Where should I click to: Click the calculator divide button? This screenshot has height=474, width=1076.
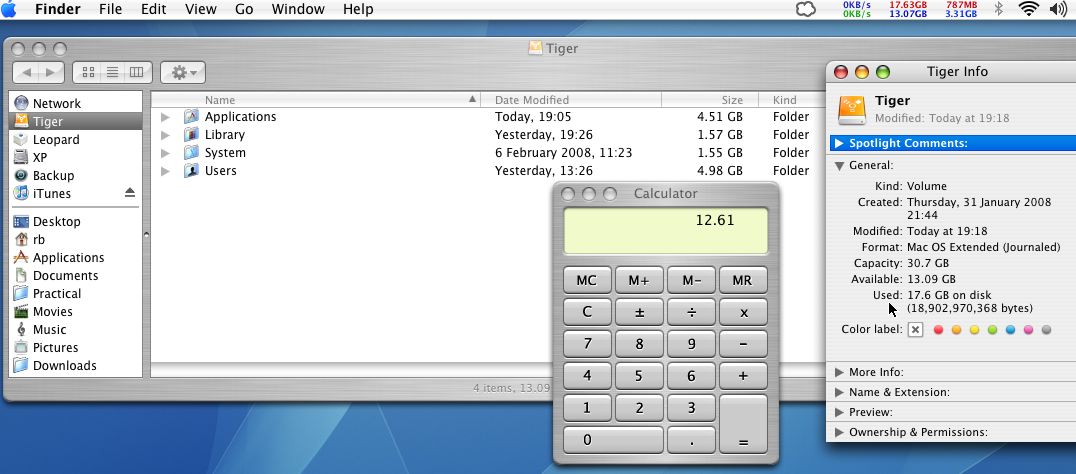tap(691, 311)
